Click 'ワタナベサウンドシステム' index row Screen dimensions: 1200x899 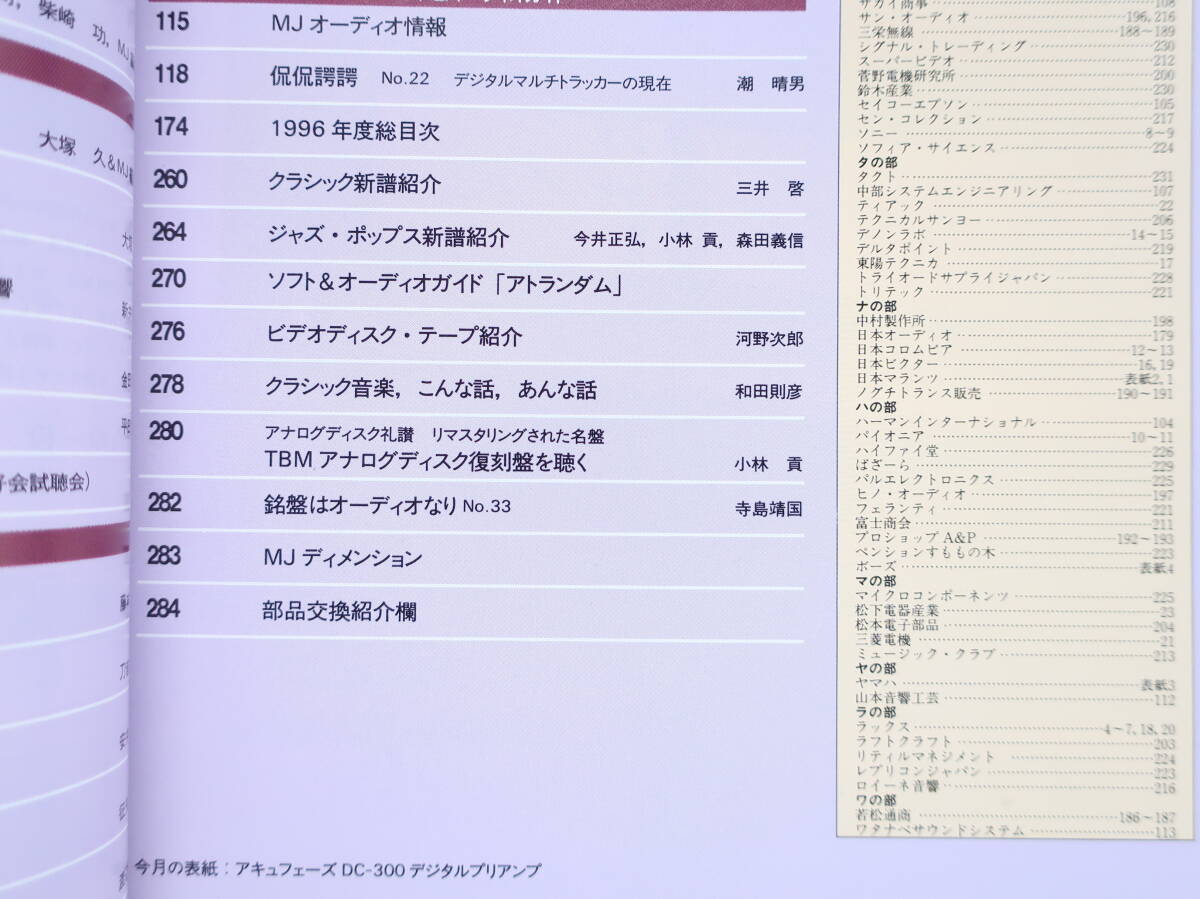tap(1016, 830)
